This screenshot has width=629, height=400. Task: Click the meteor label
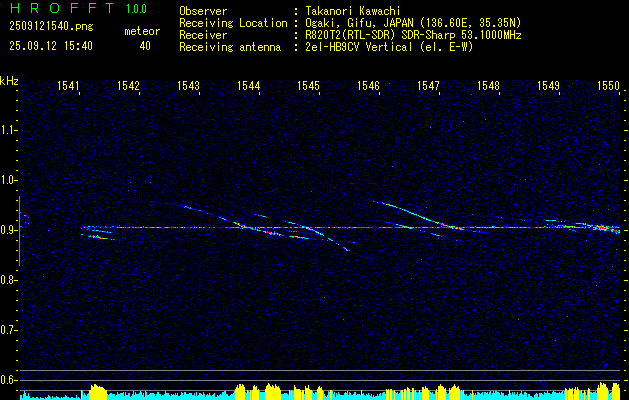click(142, 31)
